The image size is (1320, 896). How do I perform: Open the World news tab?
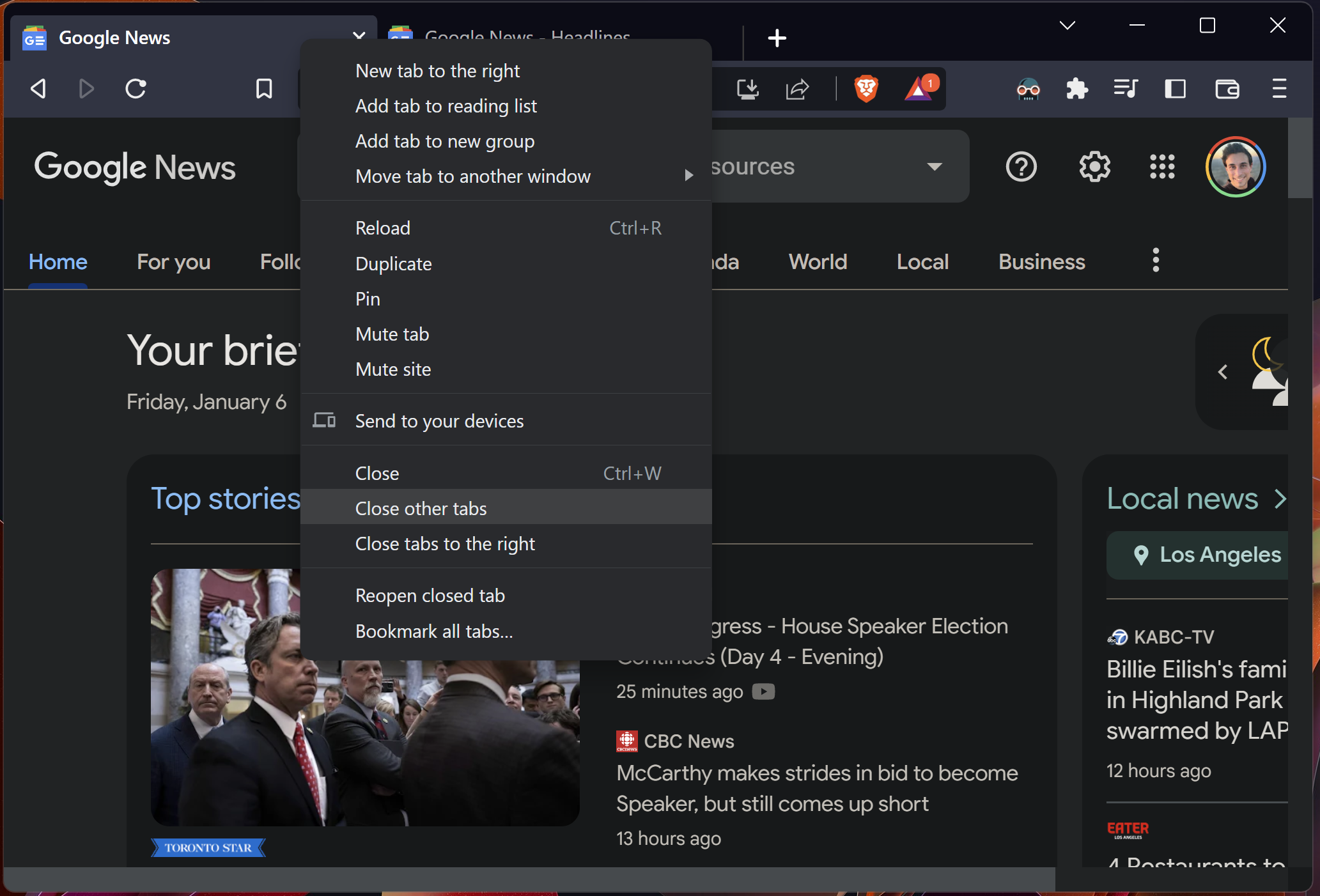pyautogui.click(x=818, y=262)
